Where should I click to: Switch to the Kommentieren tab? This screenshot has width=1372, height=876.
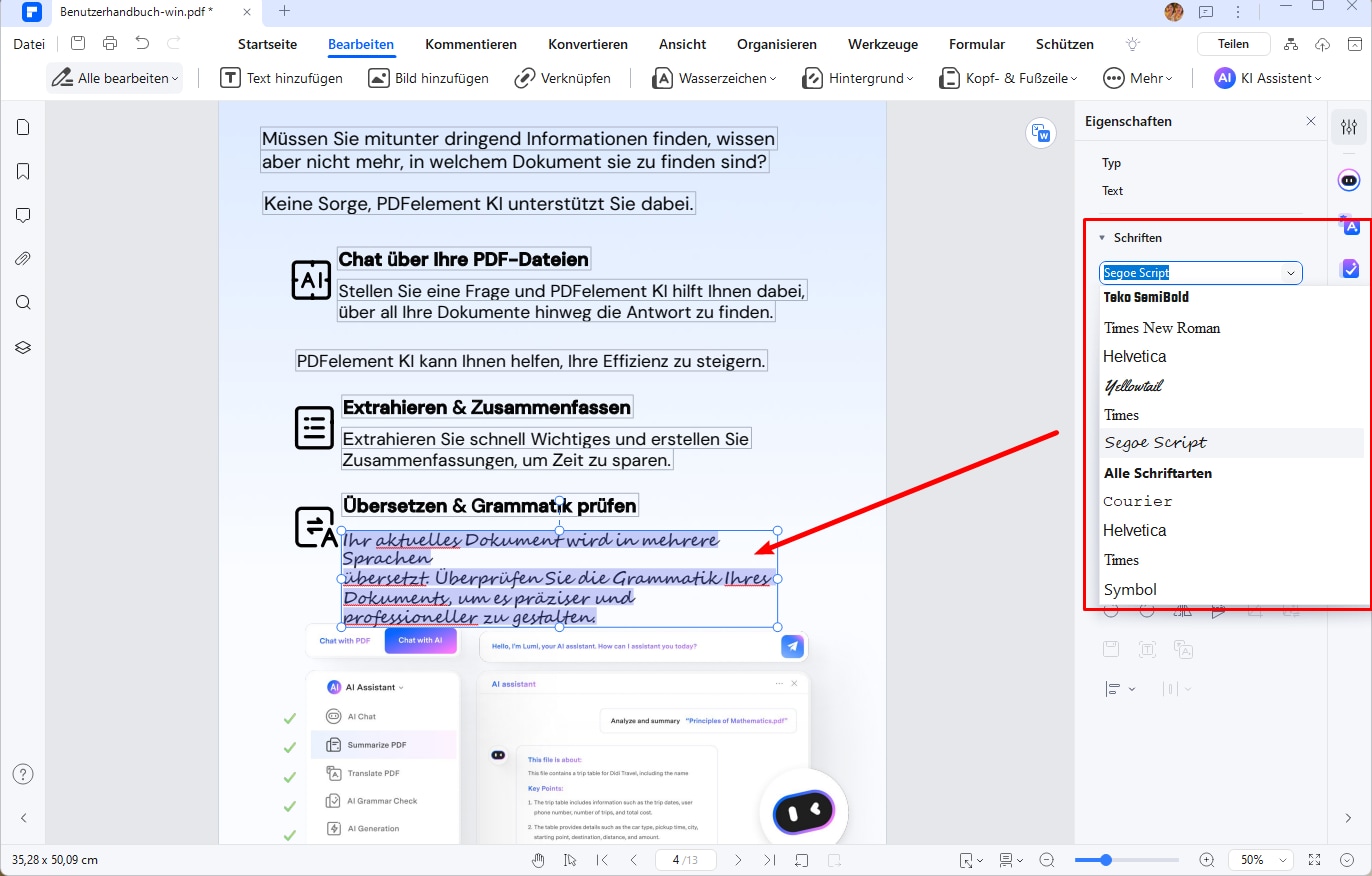coord(471,44)
